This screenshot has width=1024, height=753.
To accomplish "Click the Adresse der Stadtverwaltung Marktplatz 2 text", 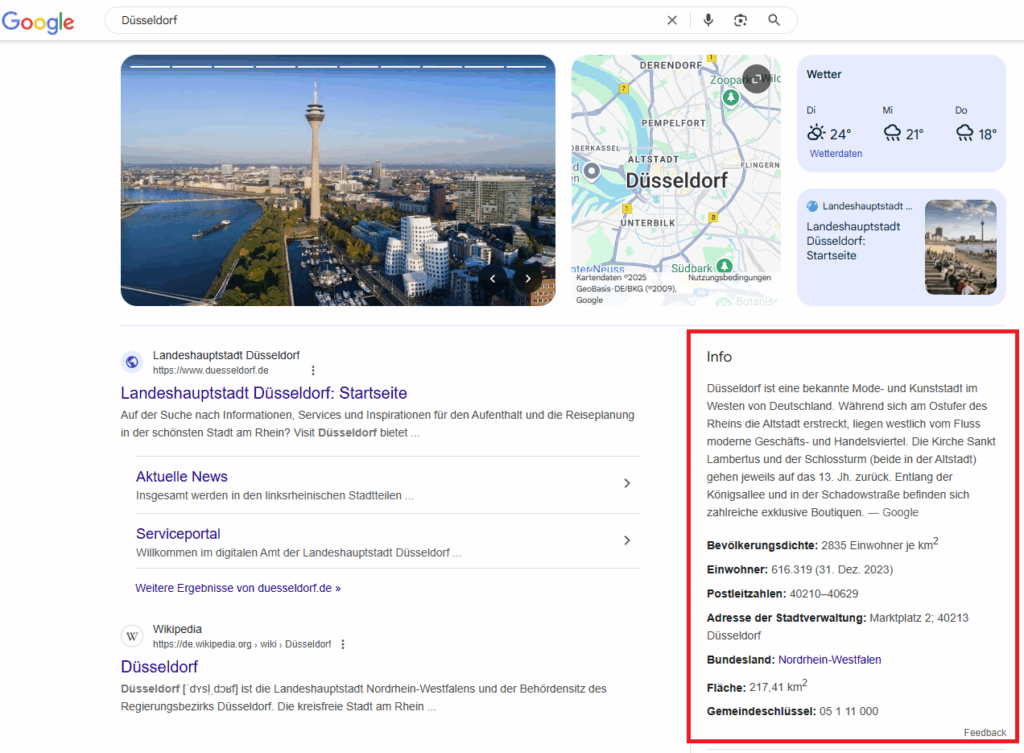I will tap(837, 626).
